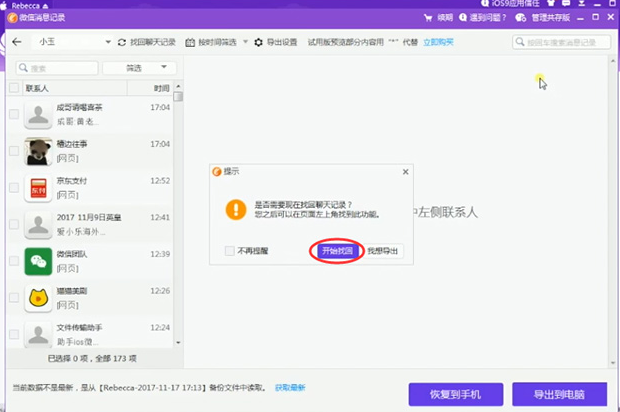
Task: Click the gear icon for 导出设置
Action: 258,42
